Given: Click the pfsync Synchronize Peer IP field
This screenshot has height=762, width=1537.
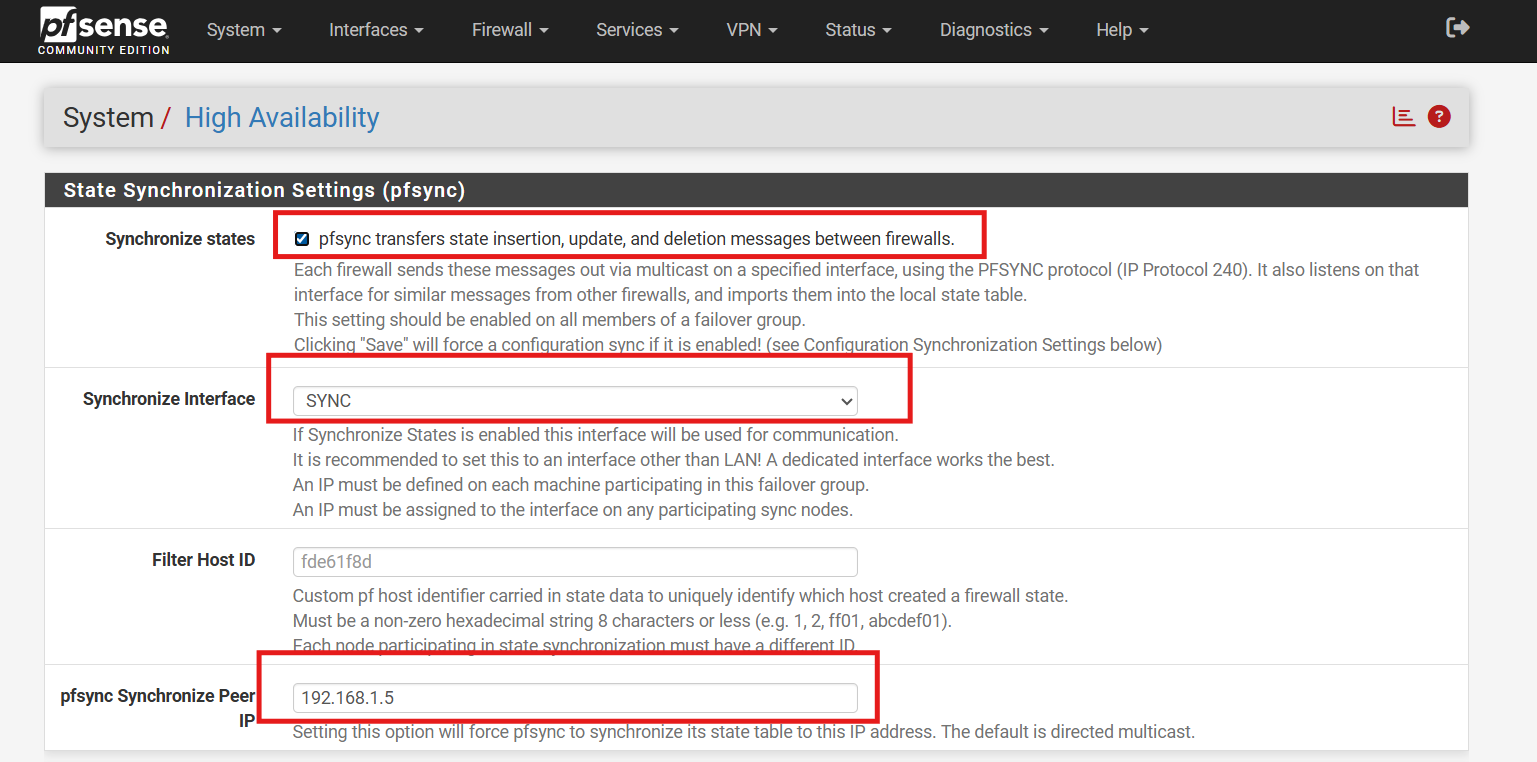Looking at the screenshot, I should point(575,698).
